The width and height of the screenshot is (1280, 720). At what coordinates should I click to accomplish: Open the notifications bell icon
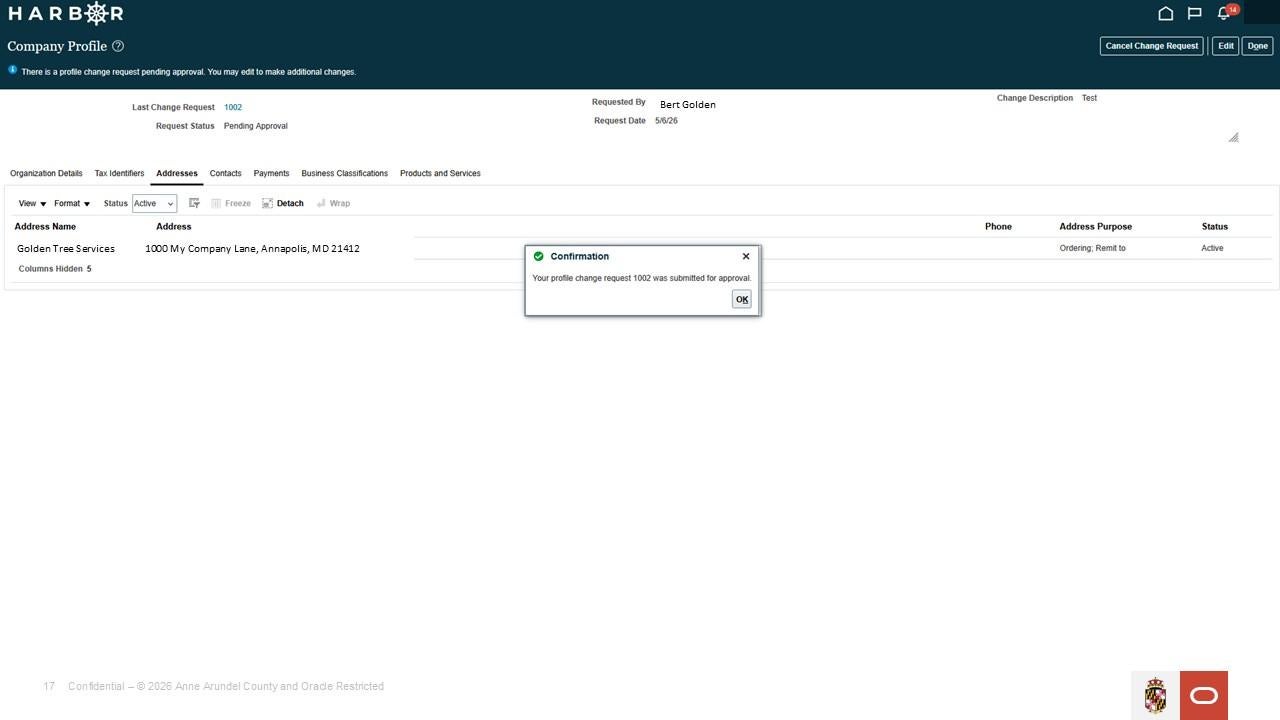pyautogui.click(x=1223, y=13)
